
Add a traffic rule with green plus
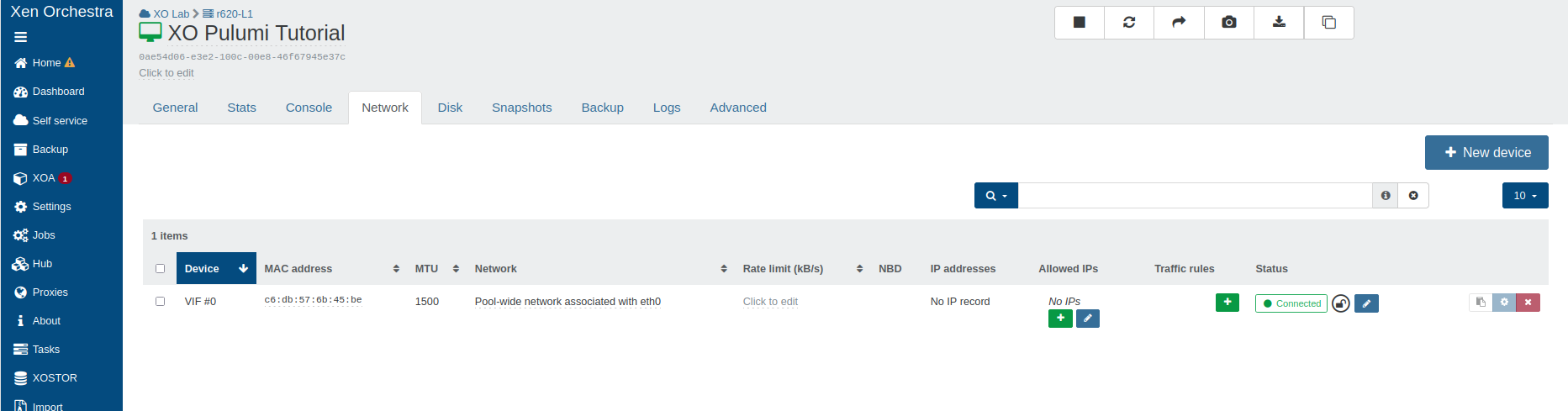[x=1227, y=303]
